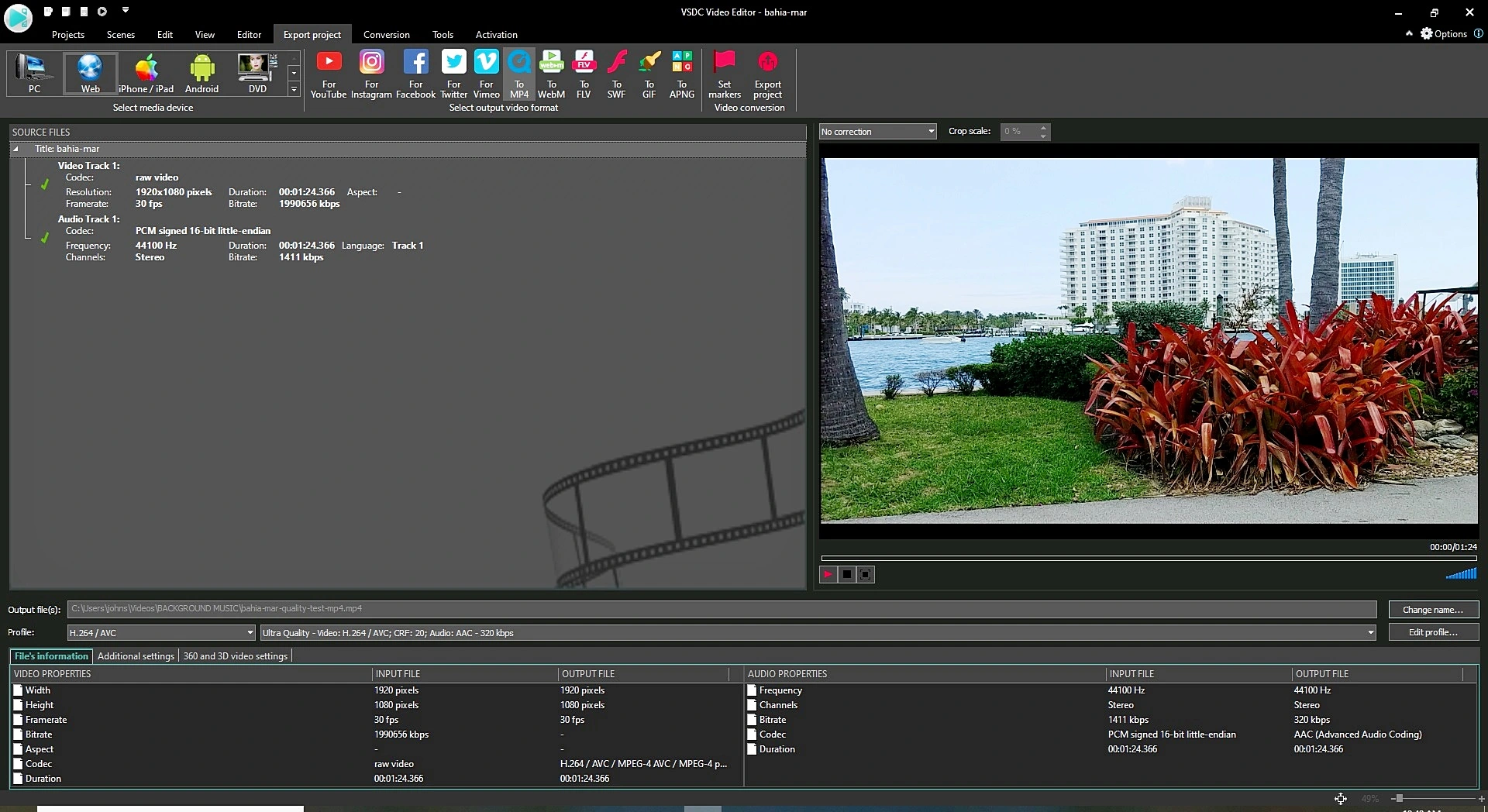Stop the preview playback
The image size is (1488, 812).
point(847,574)
